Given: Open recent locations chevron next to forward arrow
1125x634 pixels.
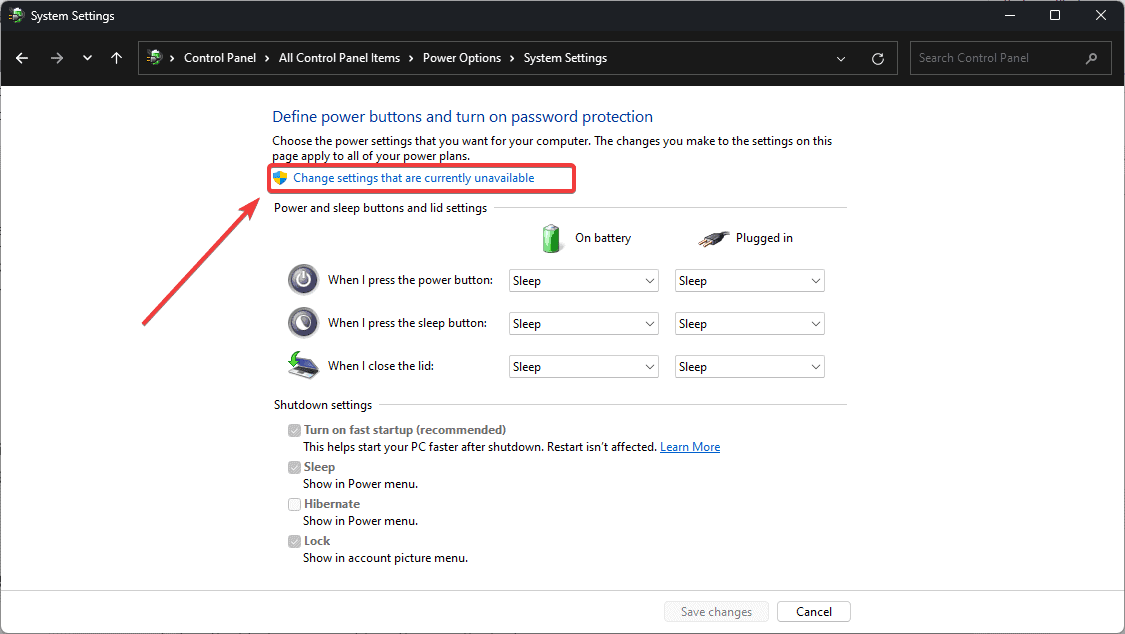Looking at the screenshot, I should (x=88, y=58).
